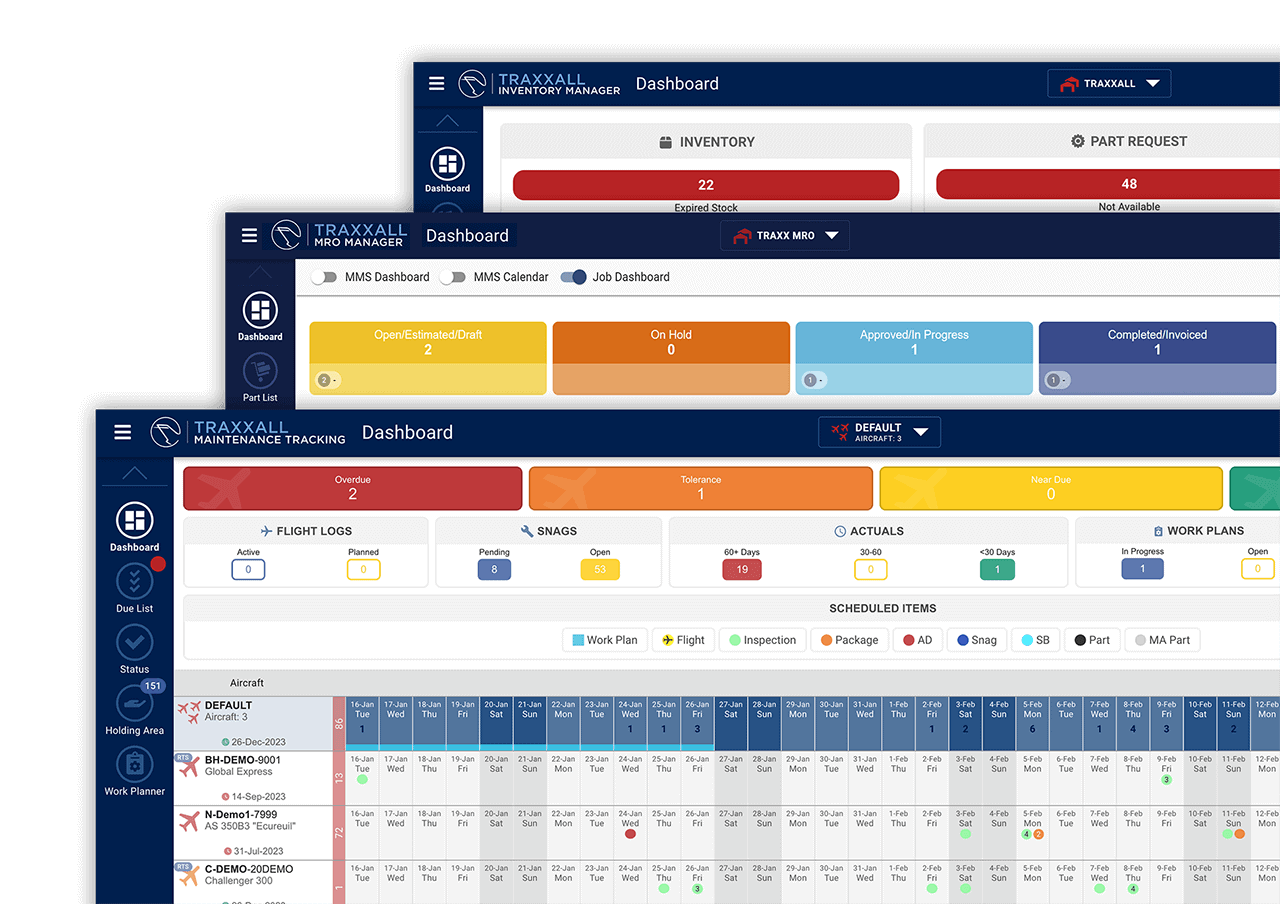Click <30 Days actuals count 1
This screenshot has width=1280, height=904.
pos(997,570)
